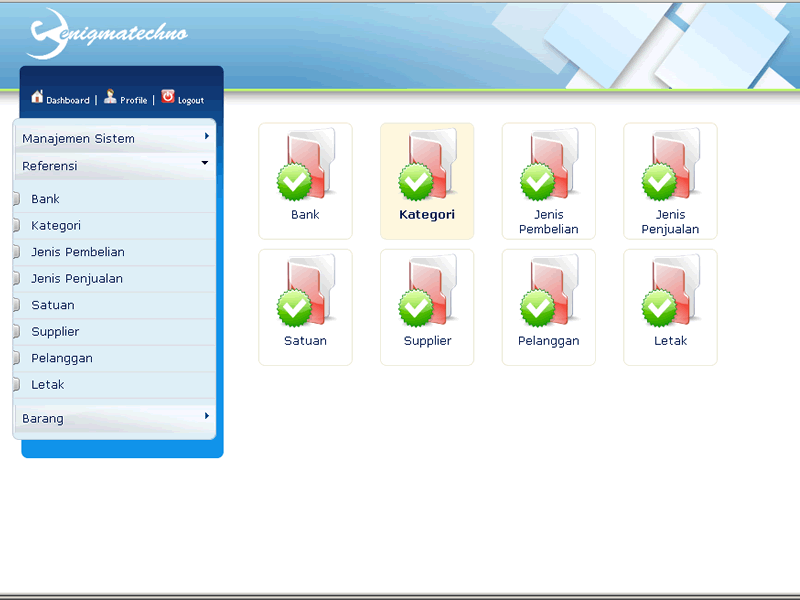
Task: Click the Profile user icon
Action: [x=110, y=96]
